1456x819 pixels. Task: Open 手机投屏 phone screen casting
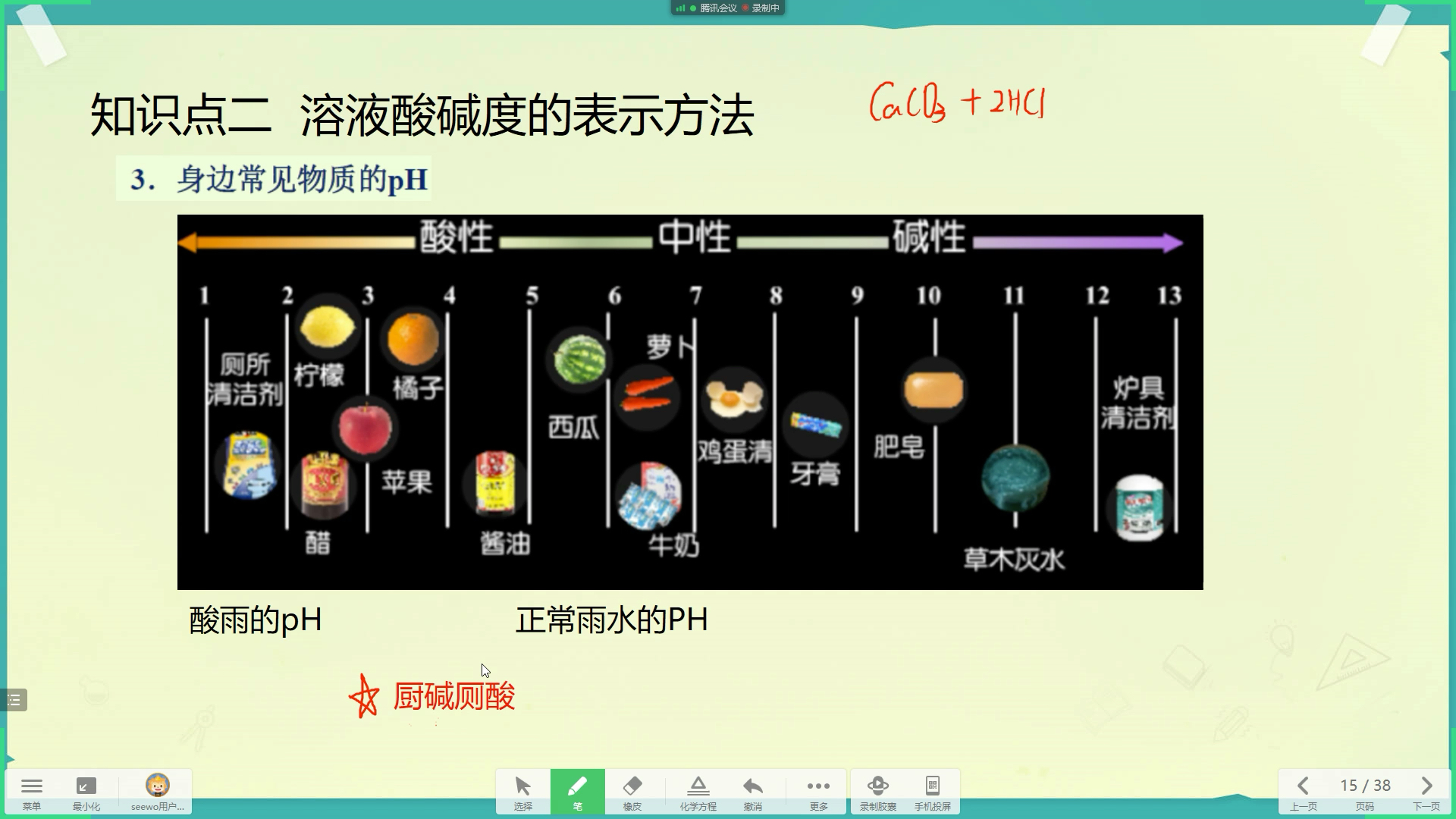pyautogui.click(x=933, y=792)
